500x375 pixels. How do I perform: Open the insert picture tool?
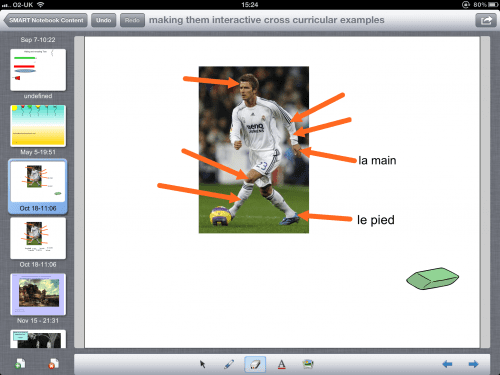(x=308, y=364)
